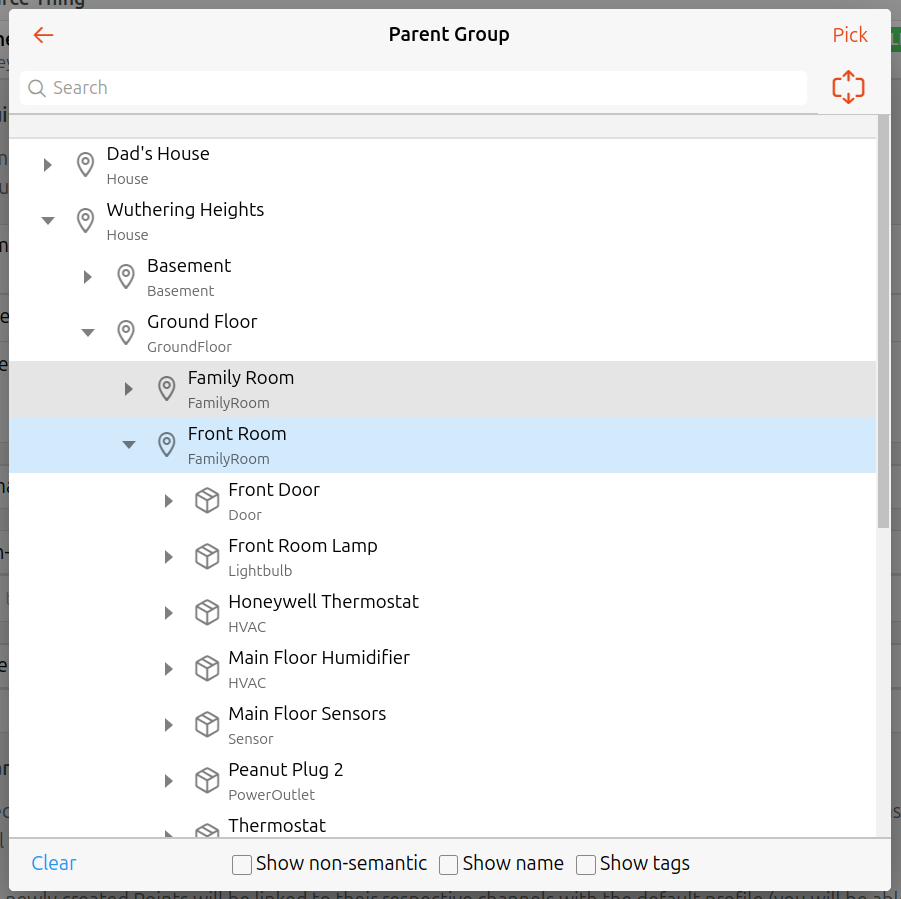Check the Show tags option
The width and height of the screenshot is (901, 899).
pos(586,864)
